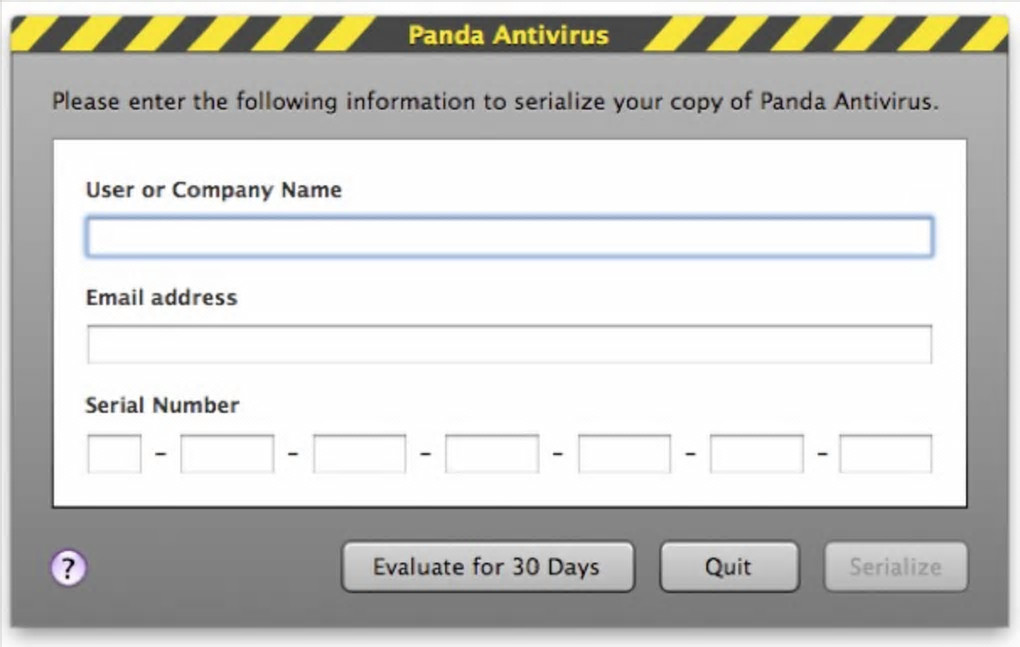Click the last serial number box

pyautogui.click(x=885, y=453)
